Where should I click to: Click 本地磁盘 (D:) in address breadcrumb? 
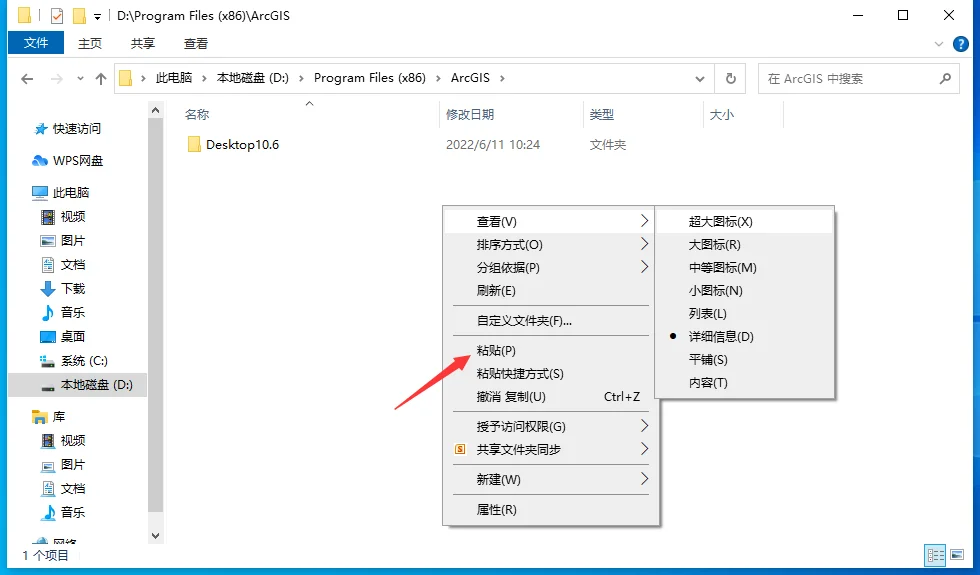click(x=252, y=78)
